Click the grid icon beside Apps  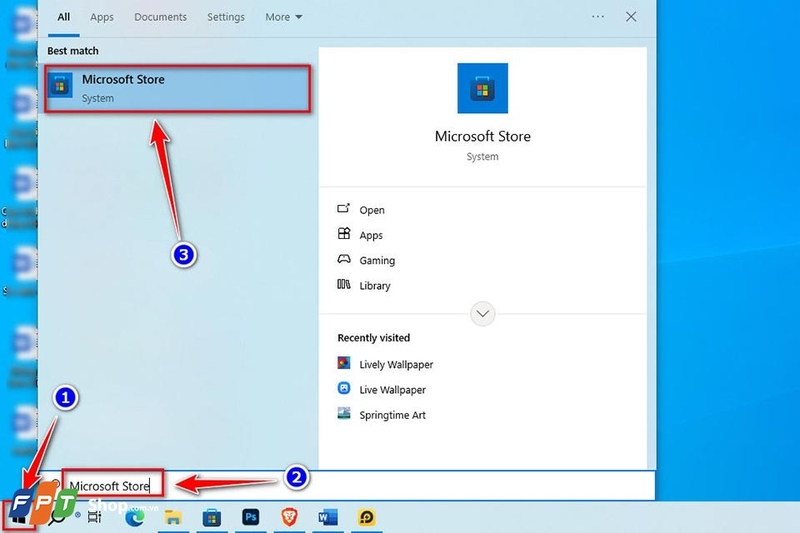pyautogui.click(x=344, y=233)
